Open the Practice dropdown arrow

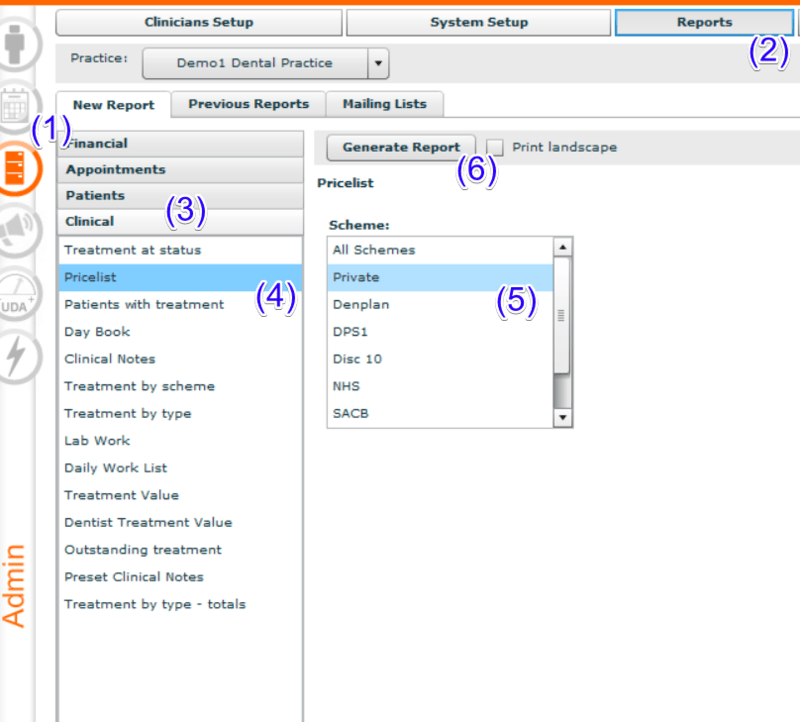tap(378, 63)
